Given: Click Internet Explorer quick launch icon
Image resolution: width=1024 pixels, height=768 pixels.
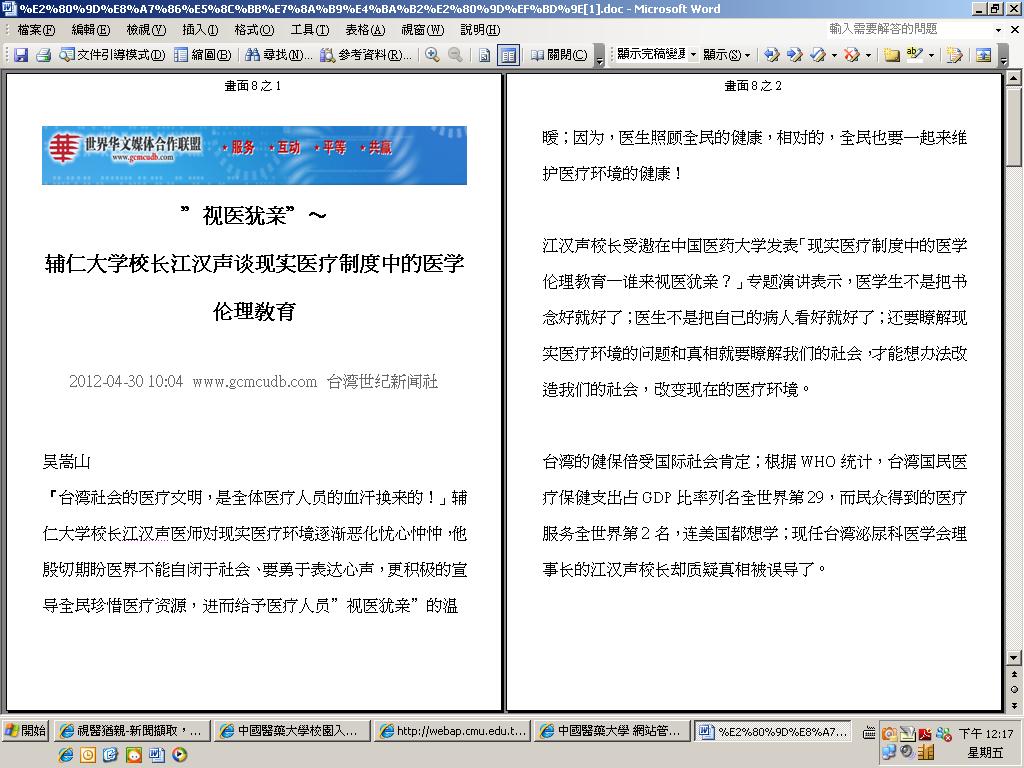Looking at the screenshot, I should [x=65, y=755].
